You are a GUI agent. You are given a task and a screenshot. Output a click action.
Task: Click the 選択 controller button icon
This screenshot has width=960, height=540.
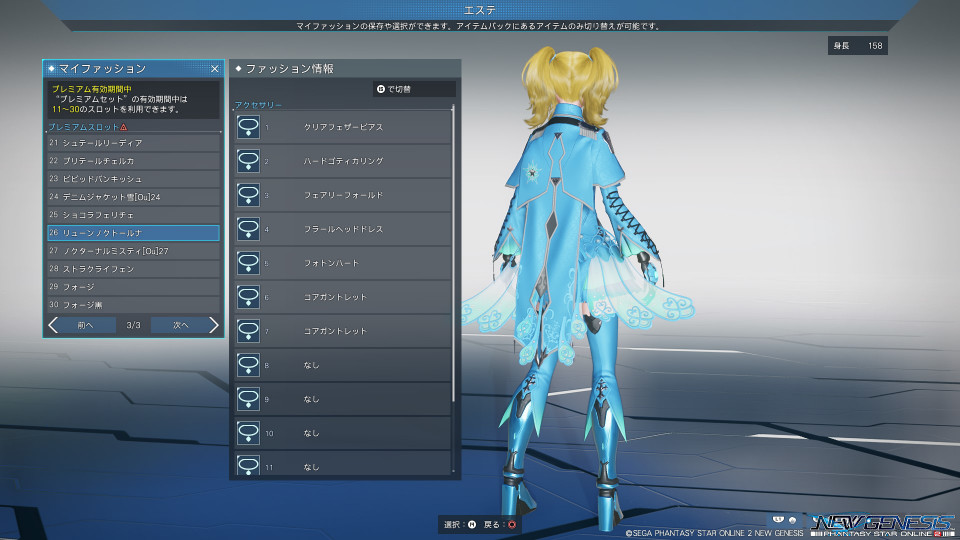pos(472,524)
